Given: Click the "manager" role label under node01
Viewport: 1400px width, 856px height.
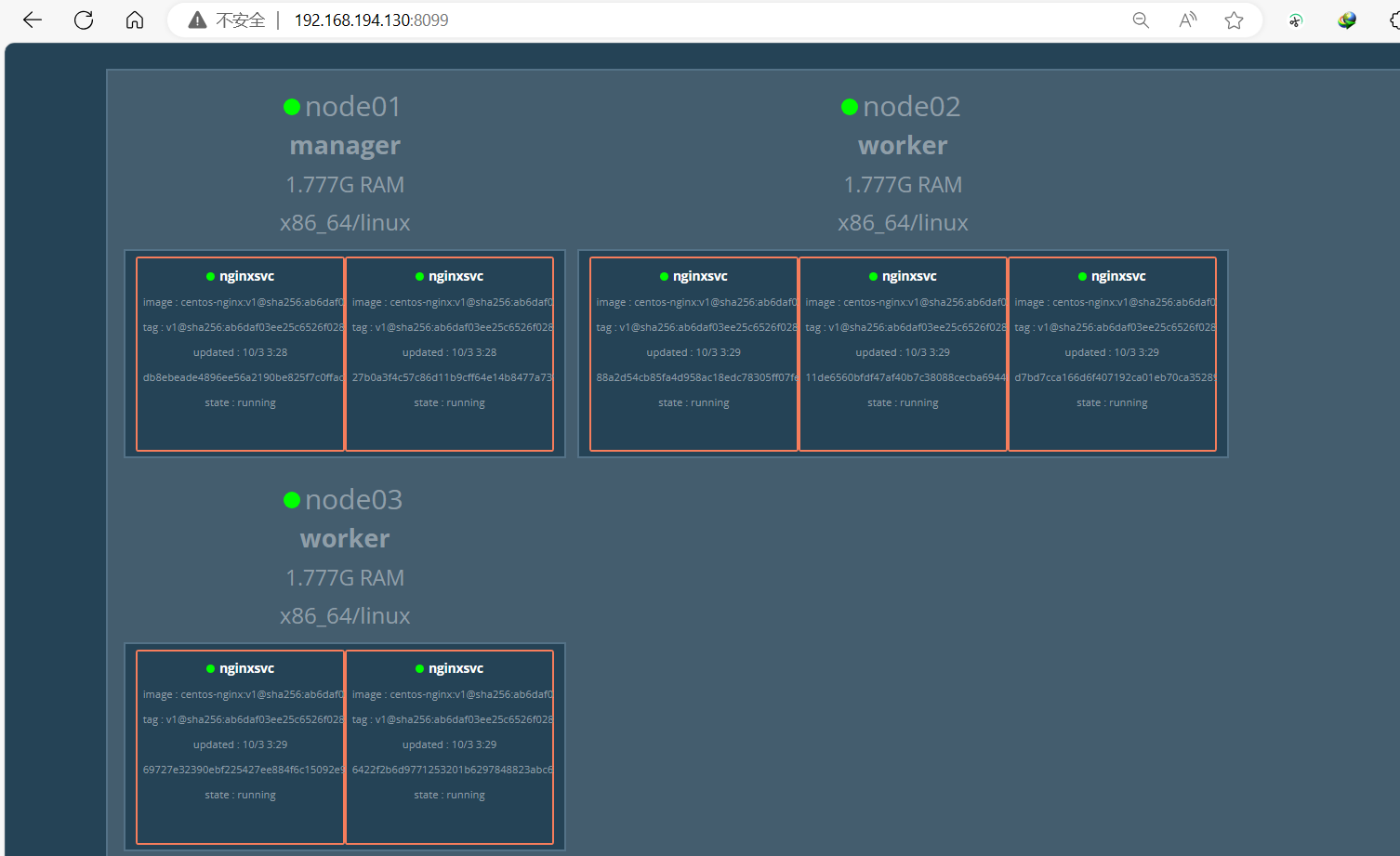Looking at the screenshot, I should [345, 146].
